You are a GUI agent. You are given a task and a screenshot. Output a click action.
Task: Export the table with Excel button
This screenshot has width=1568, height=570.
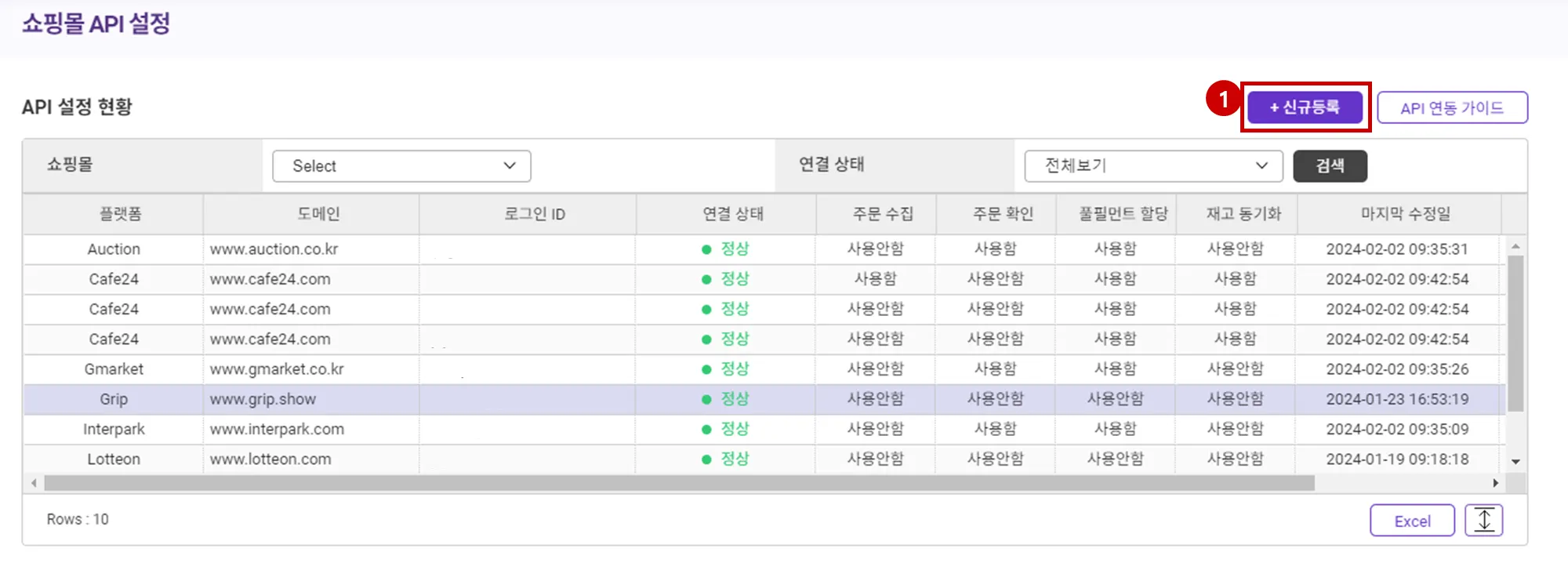pos(1412,521)
